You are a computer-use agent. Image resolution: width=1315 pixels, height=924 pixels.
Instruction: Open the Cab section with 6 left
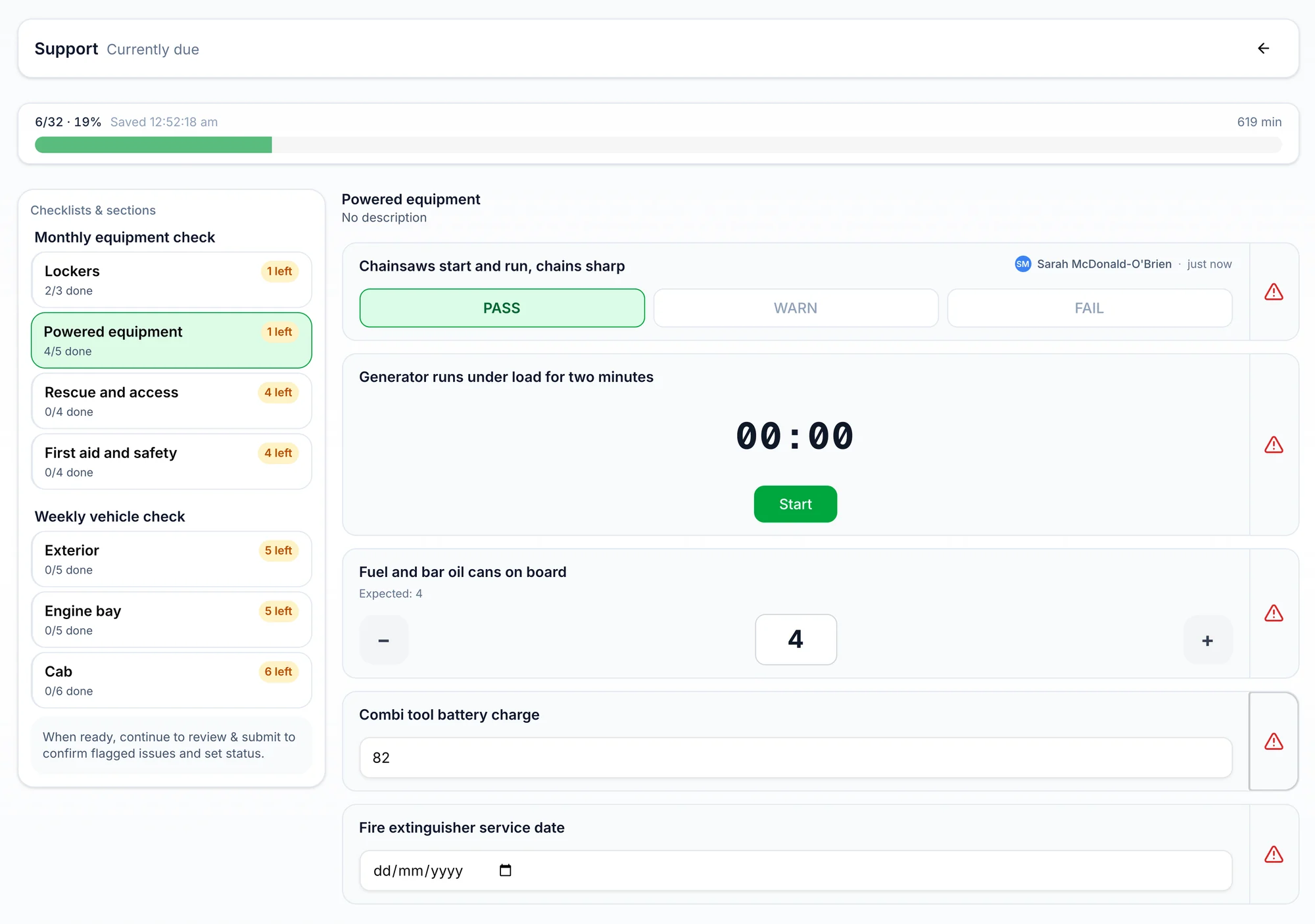(x=172, y=680)
